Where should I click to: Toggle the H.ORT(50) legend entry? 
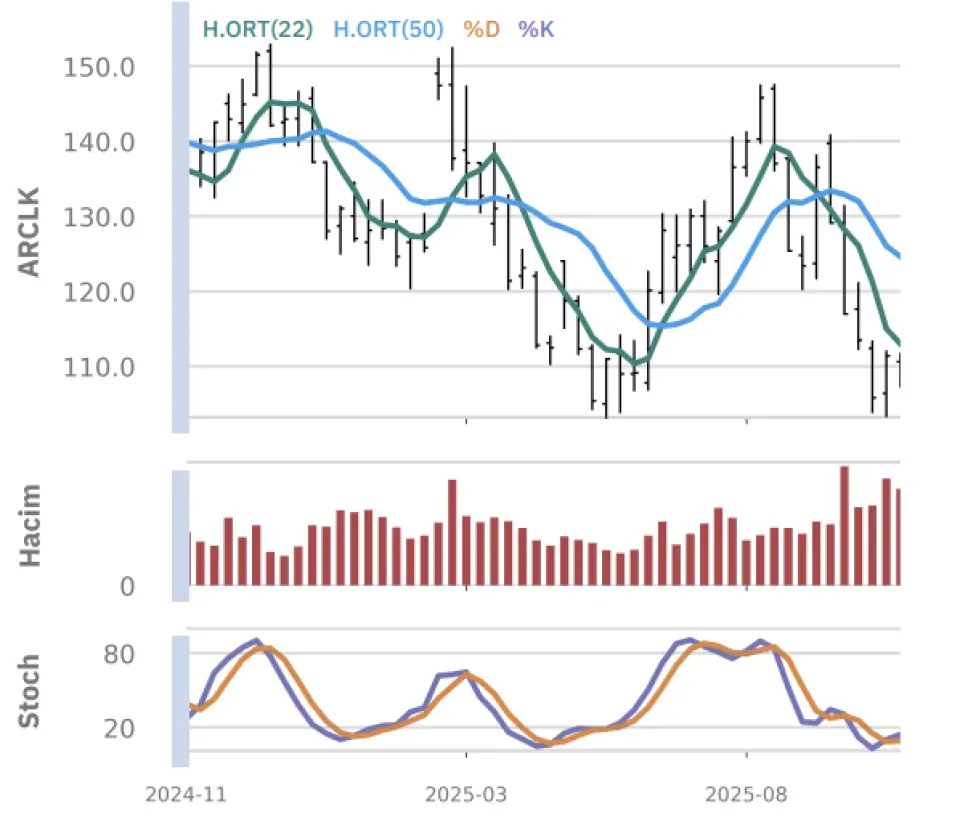coord(387,29)
